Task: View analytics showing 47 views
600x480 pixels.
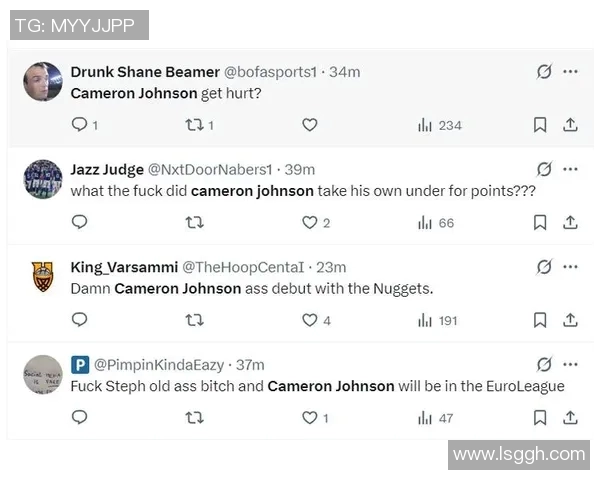Action: tap(435, 418)
